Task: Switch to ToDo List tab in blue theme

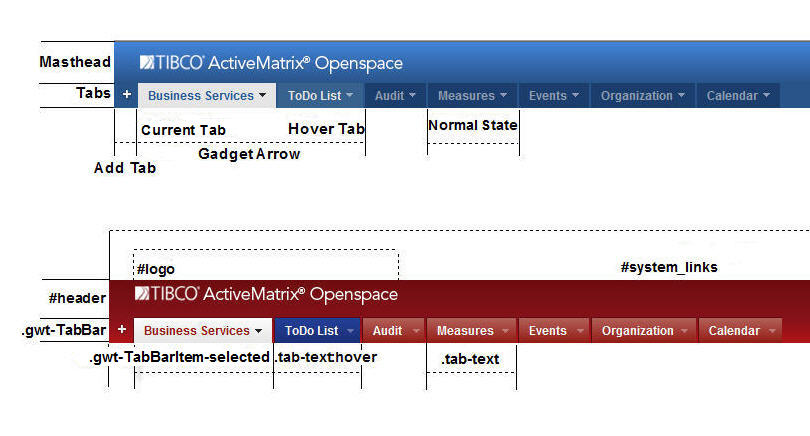Action: coord(321,96)
